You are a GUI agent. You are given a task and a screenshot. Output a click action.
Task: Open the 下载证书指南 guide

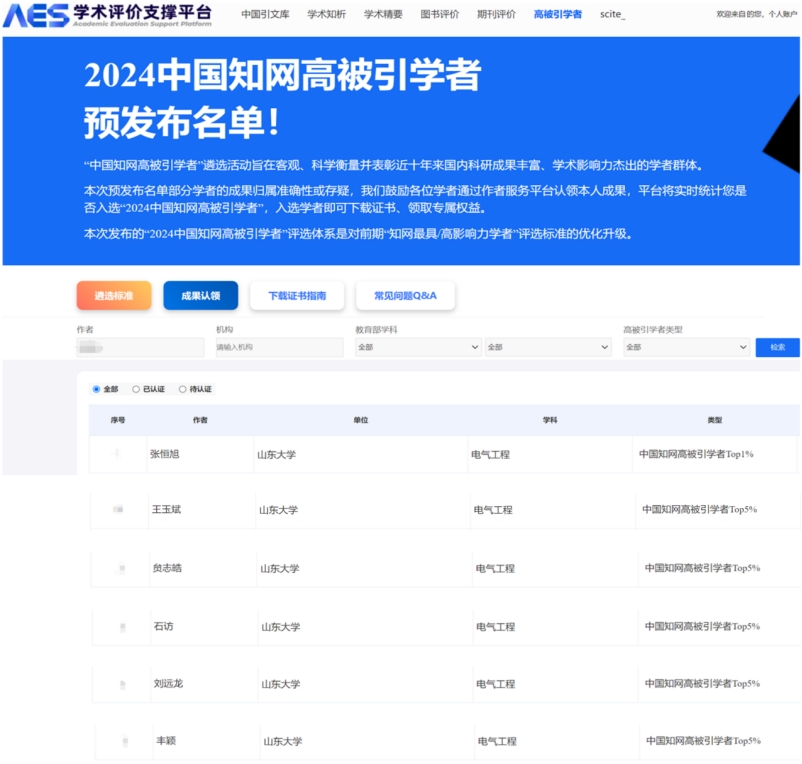coord(297,296)
